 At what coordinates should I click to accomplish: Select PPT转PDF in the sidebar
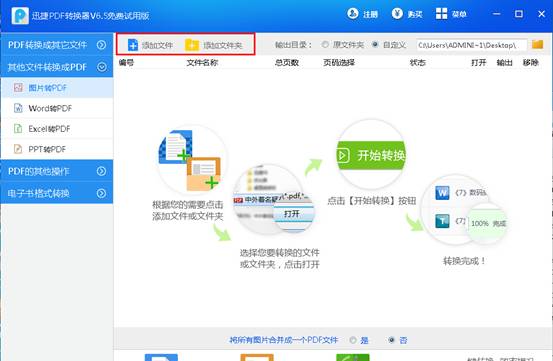point(57,149)
